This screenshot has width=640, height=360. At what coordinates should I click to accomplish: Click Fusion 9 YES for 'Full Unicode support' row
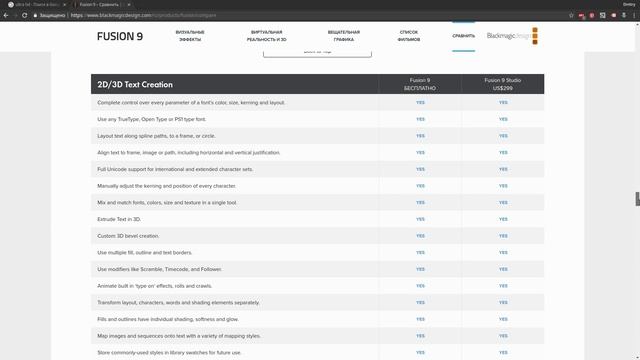(x=420, y=169)
